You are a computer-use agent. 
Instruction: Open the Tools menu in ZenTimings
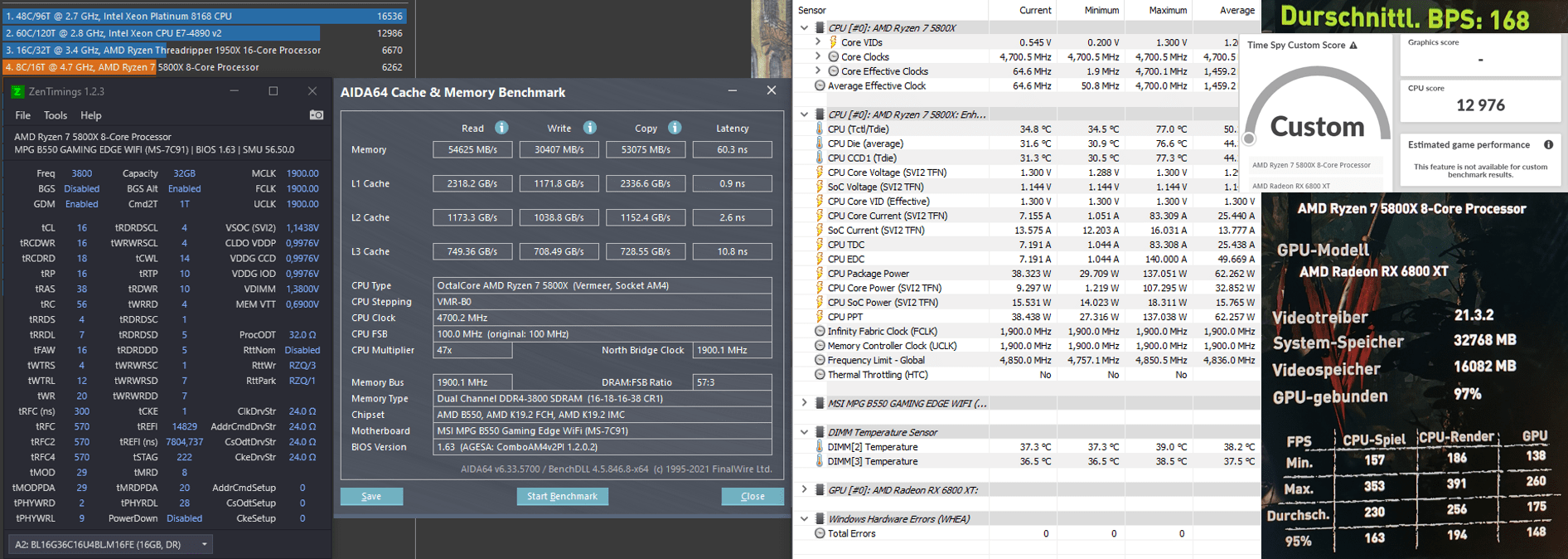click(x=56, y=115)
